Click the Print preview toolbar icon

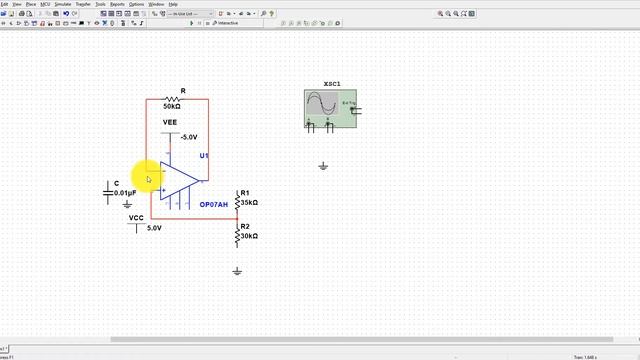tap(29, 13)
